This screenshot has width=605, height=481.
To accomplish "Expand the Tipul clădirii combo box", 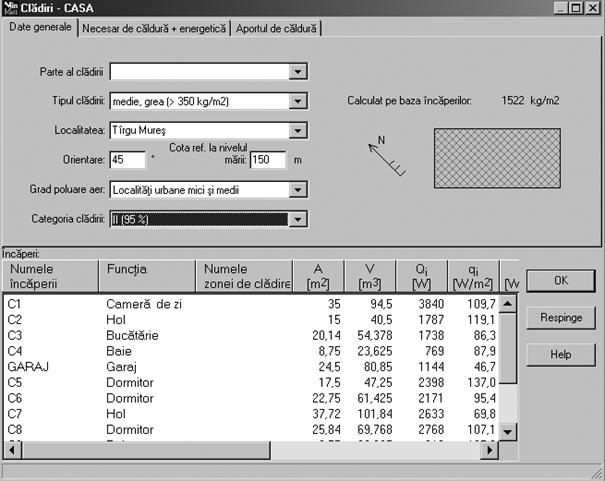I will tap(298, 101).
